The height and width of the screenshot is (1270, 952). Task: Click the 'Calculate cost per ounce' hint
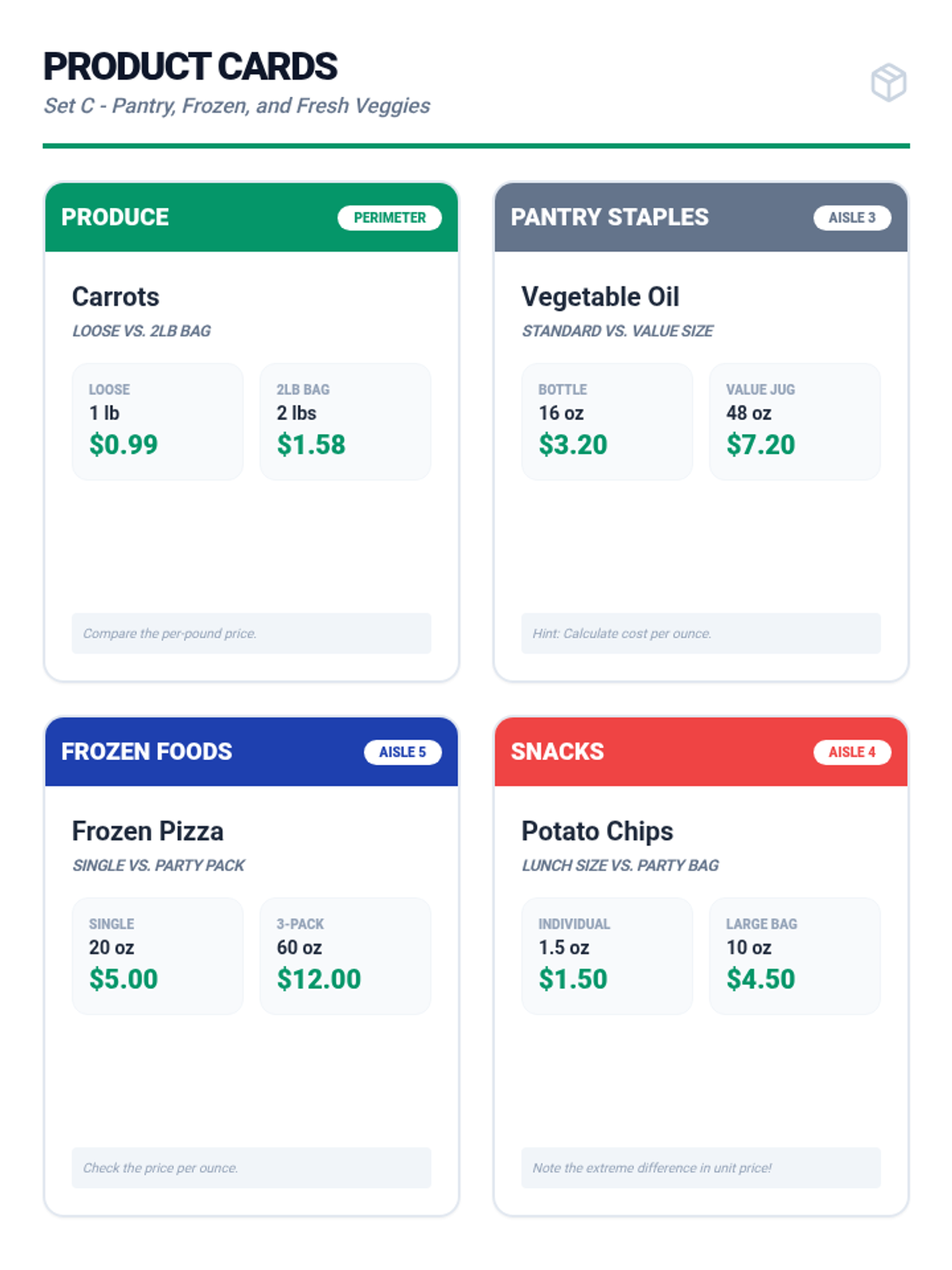click(700, 633)
